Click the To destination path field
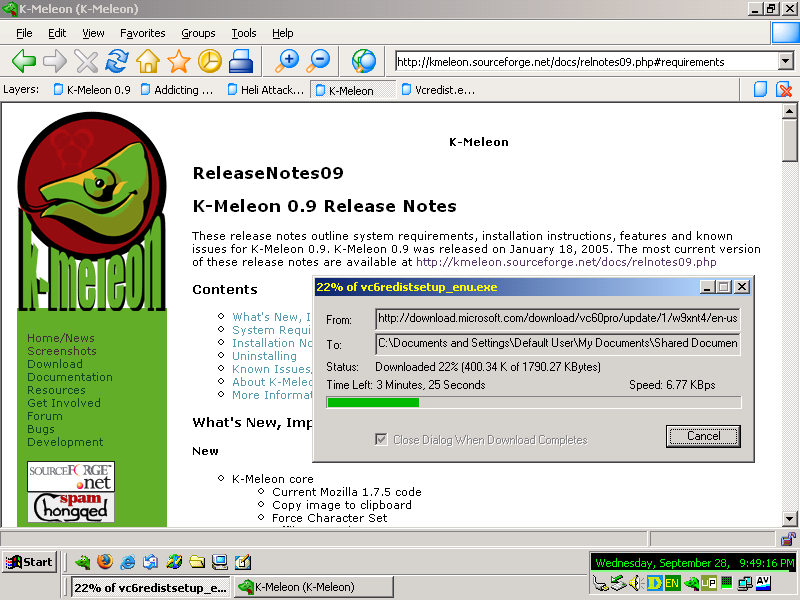This screenshot has height=600, width=800. point(558,343)
